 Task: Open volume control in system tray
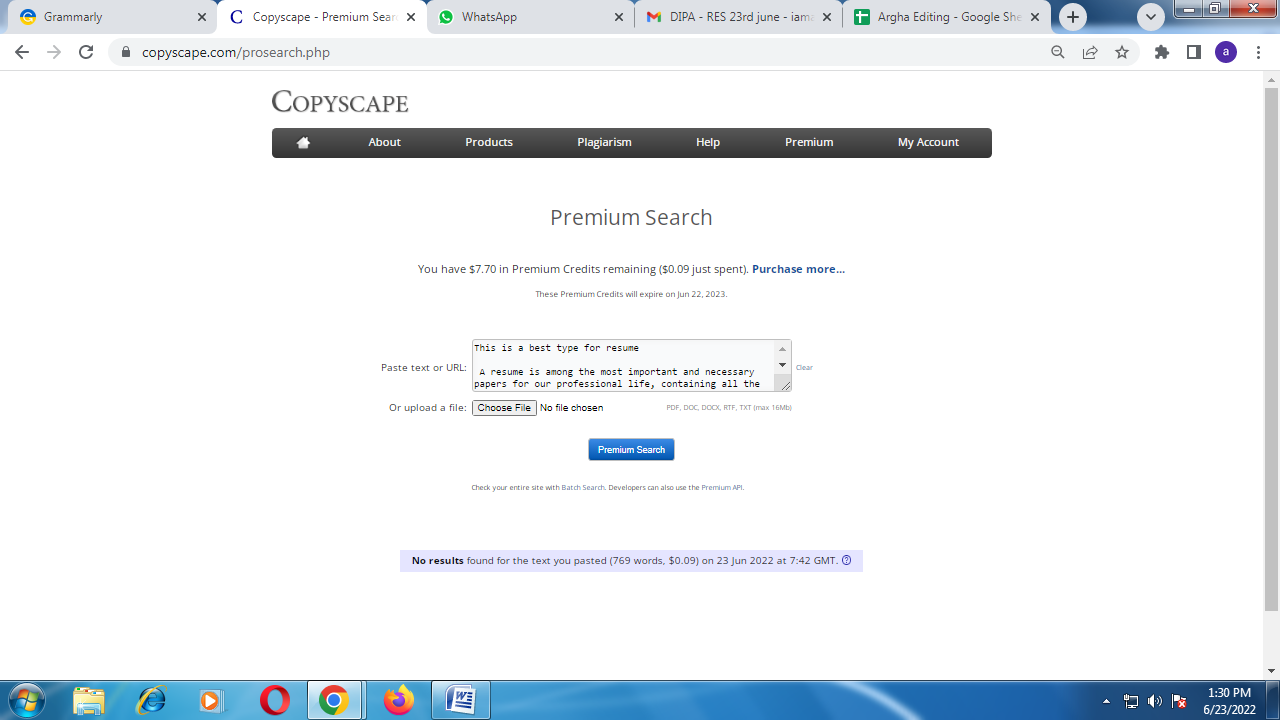1155,701
